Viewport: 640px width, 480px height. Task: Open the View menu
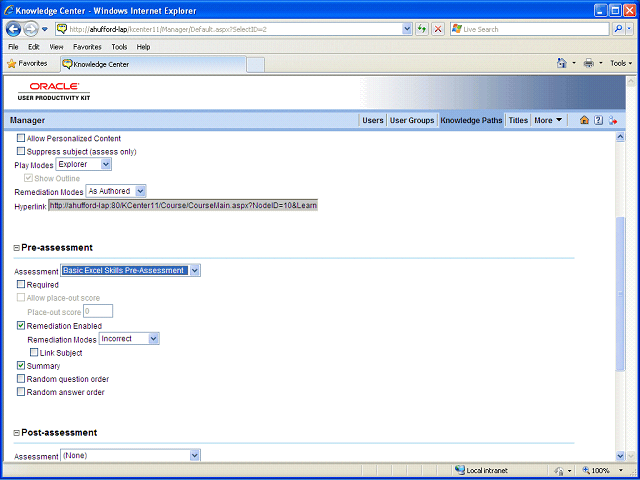tap(56, 47)
